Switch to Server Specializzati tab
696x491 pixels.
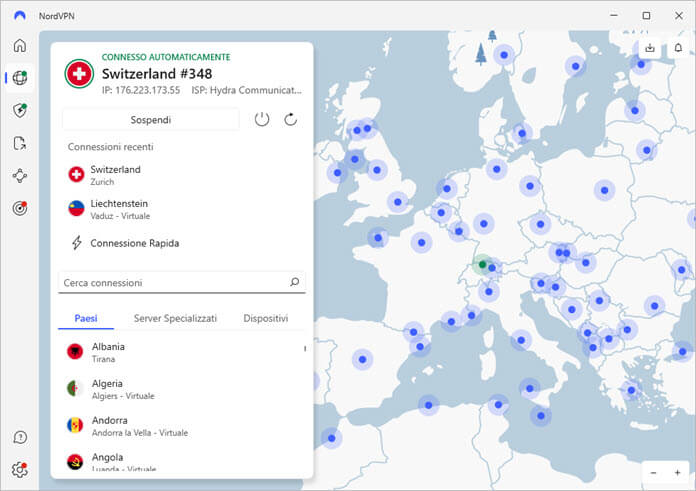(x=175, y=318)
